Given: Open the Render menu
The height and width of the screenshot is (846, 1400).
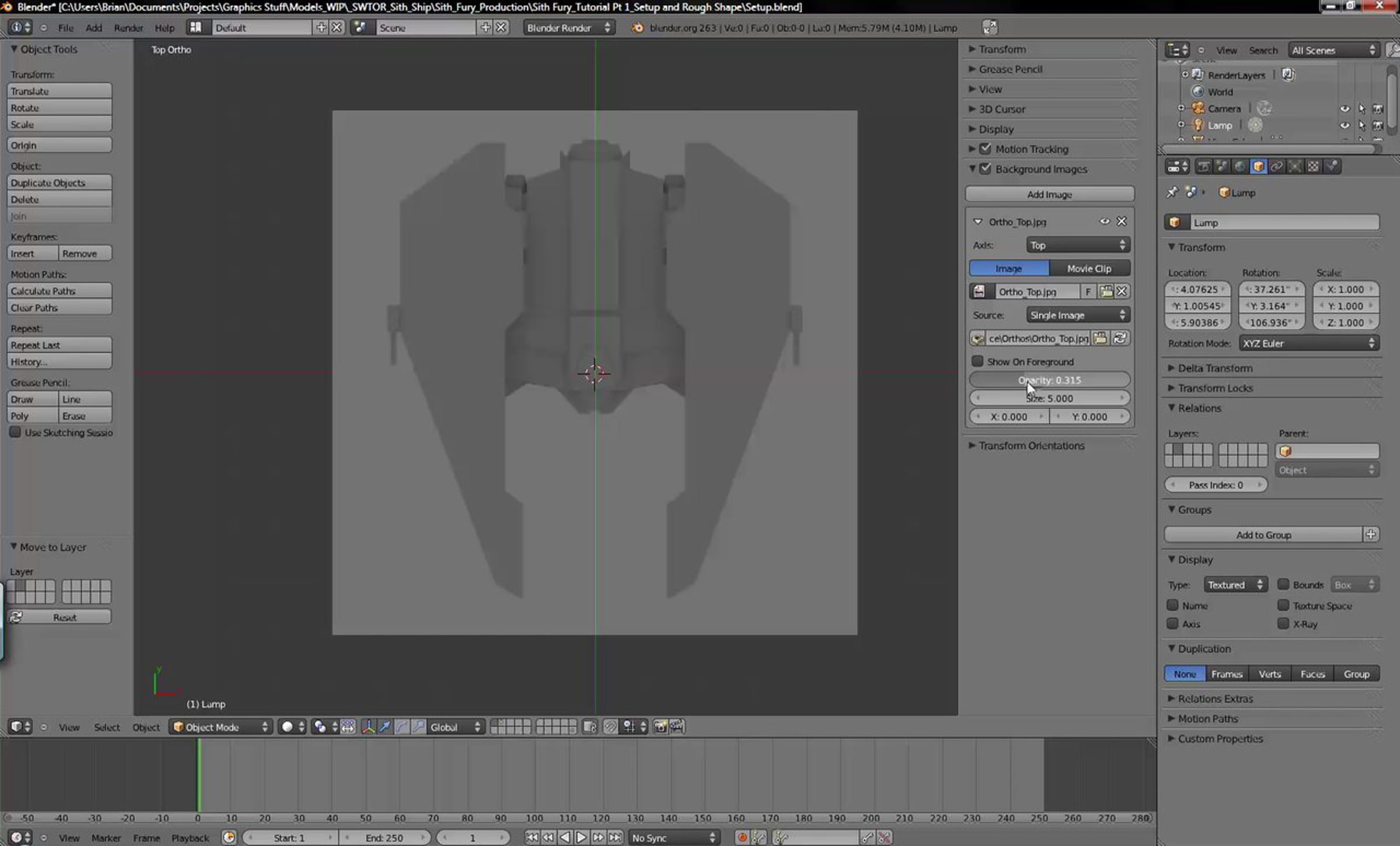Looking at the screenshot, I should (x=128, y=28).
